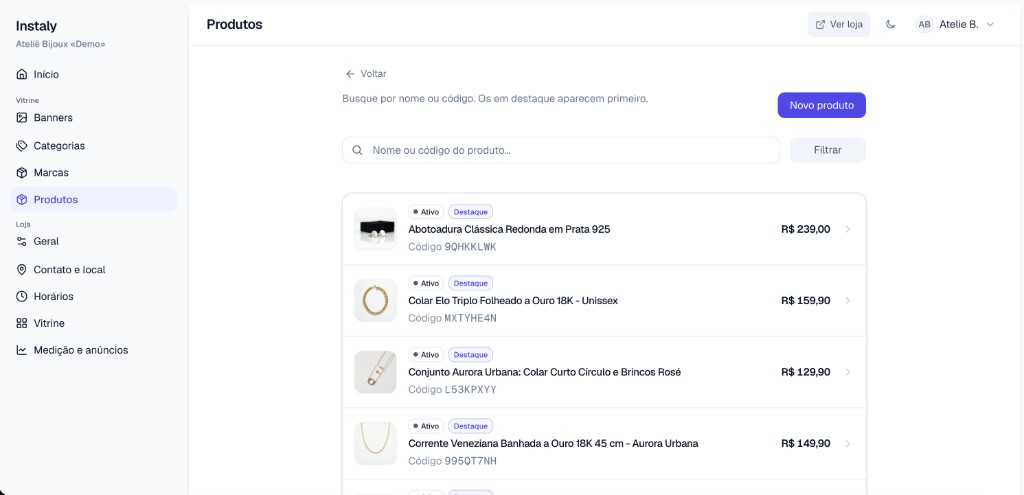The width and height of the screenshot is (1024, 495).
Task: Expand Corrente Veneziana row chevron
Action: tap(848, 443)
